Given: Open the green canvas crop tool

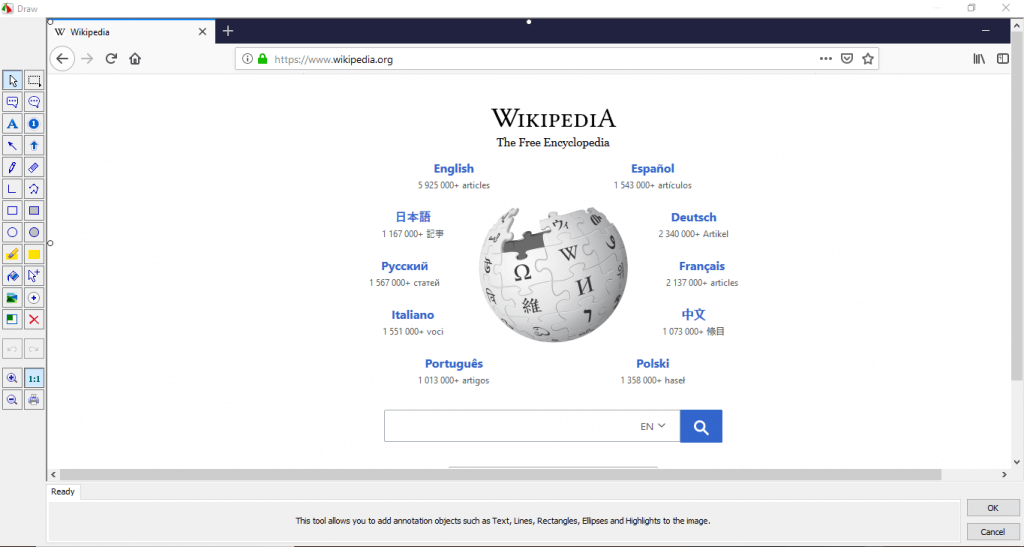Looking at the screenshot, I should point(12,320).
